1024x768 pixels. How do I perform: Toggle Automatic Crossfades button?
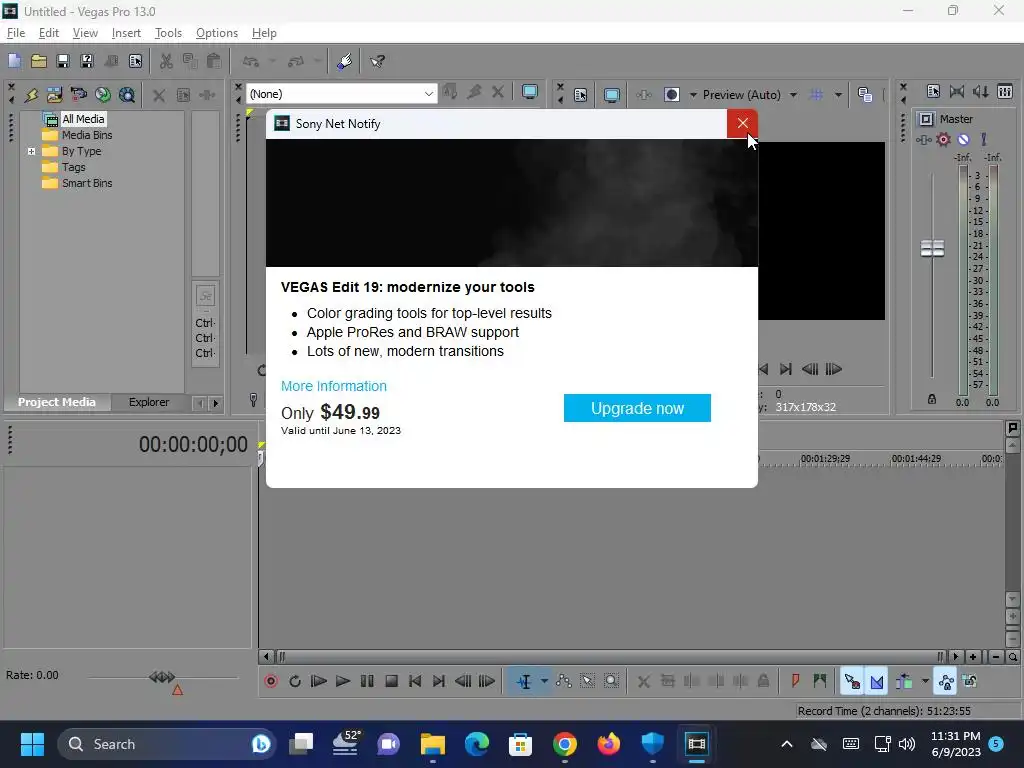[876, 681]
